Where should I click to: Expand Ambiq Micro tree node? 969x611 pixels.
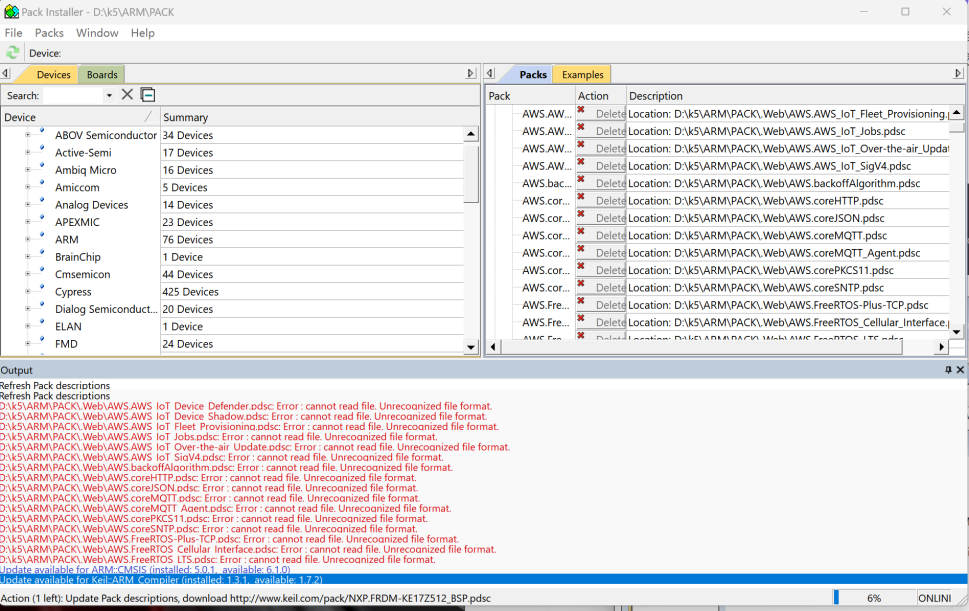click(x=27, y=169)
